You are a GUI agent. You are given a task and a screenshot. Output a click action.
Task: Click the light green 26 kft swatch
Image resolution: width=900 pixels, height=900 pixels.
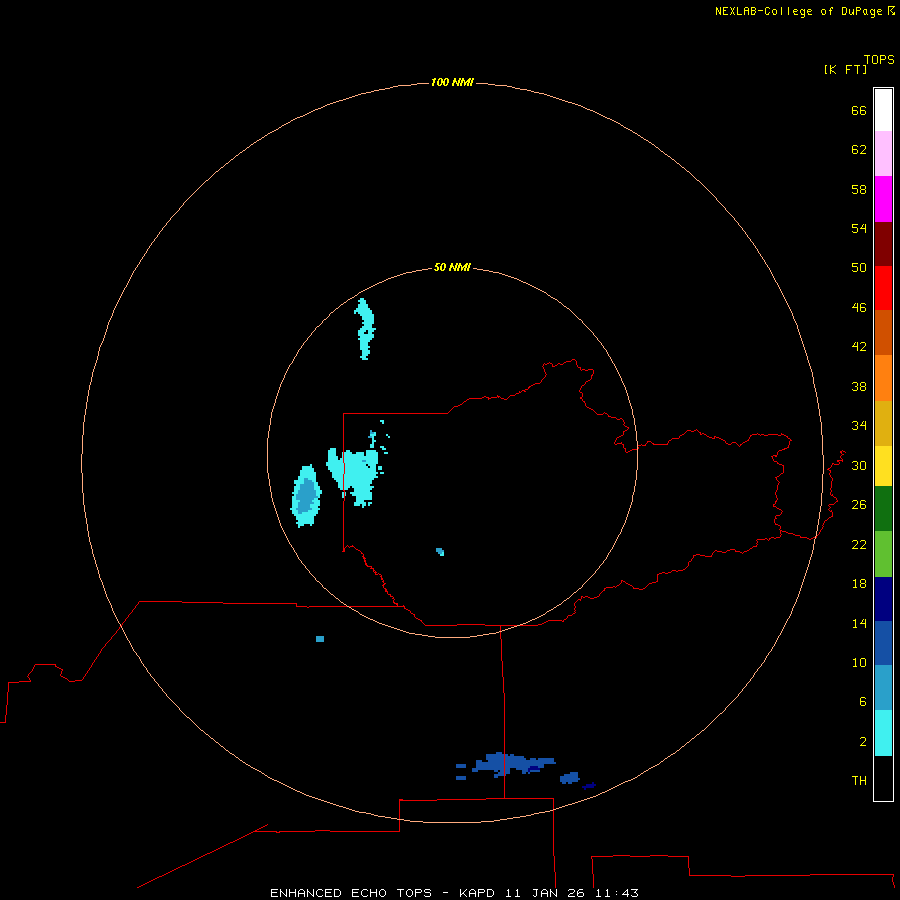pyautogui.click(x=883, y=553)
